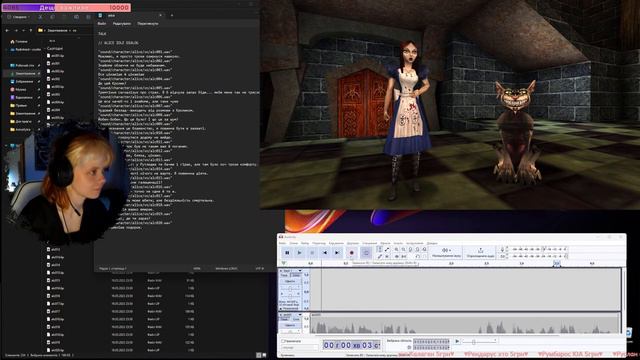640x360 pixels.
Task: Switch Explorer to details view in the status bar
Action: pos(258,355)
